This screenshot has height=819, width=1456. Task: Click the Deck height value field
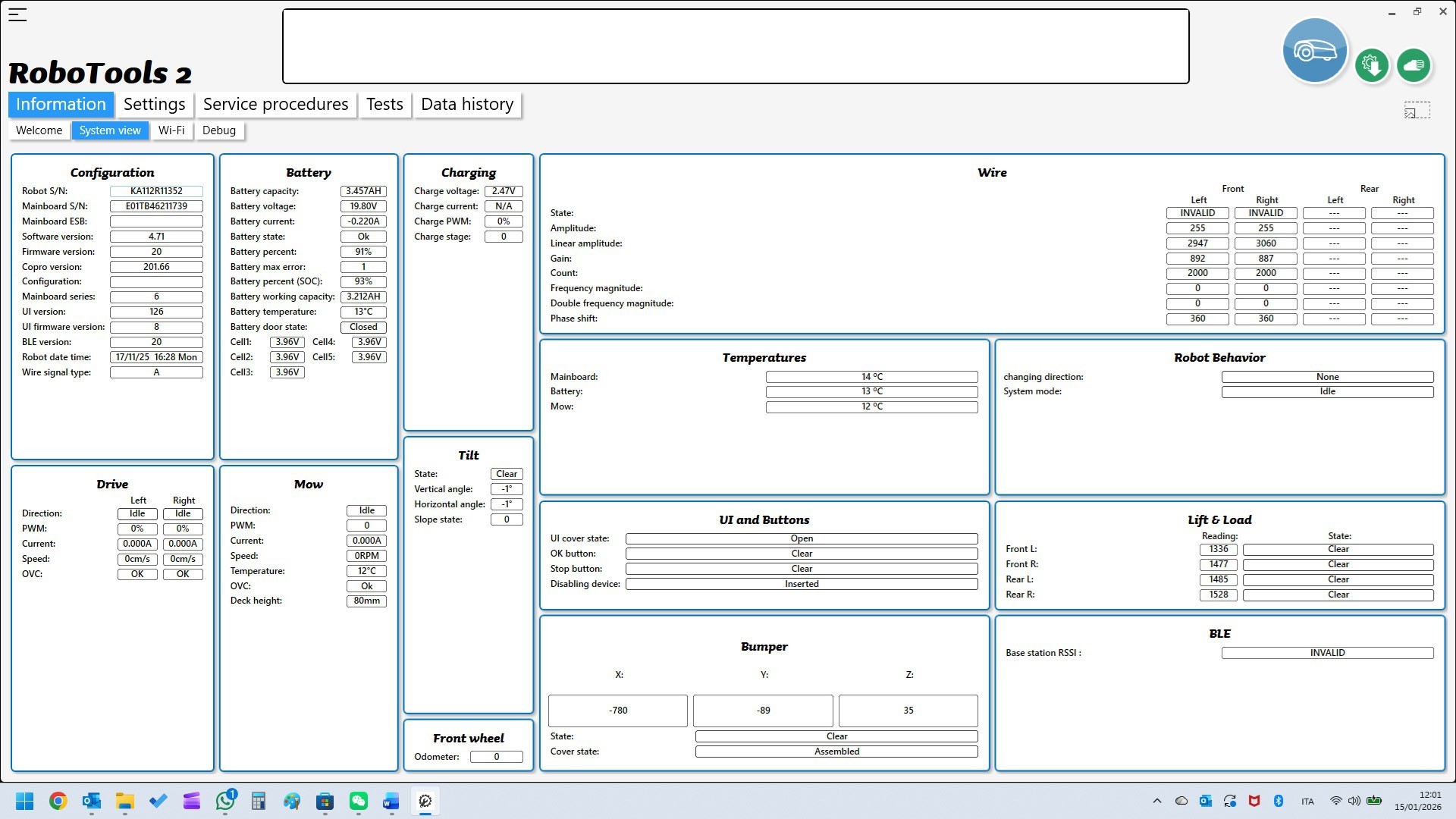(366, 601)
